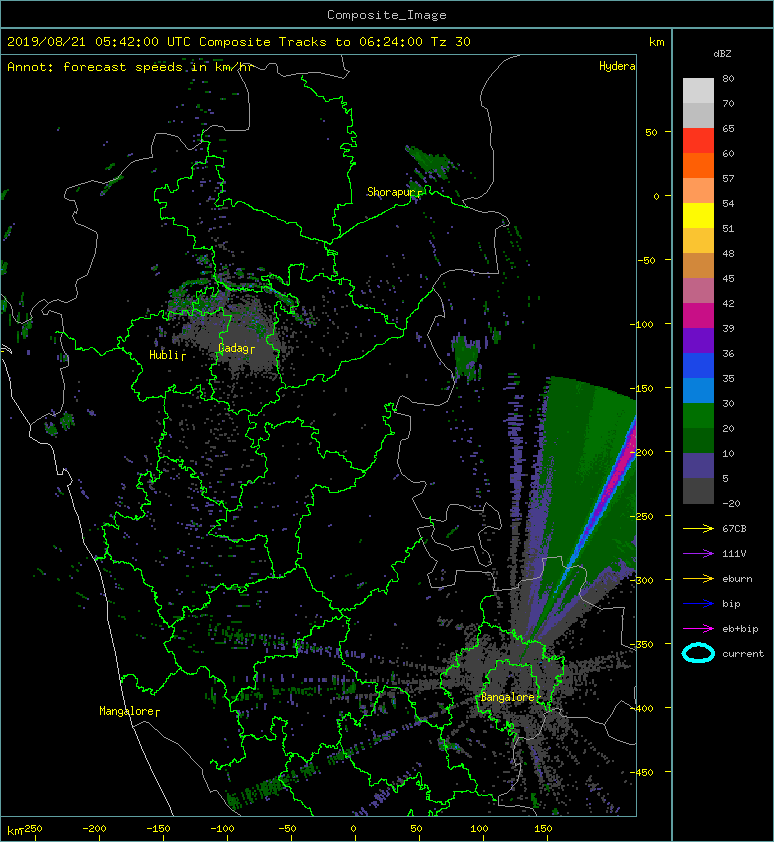This screenshot has height=842, width=774.
Task: Click the 'Bangalore' city label
Action: [508, 697]
